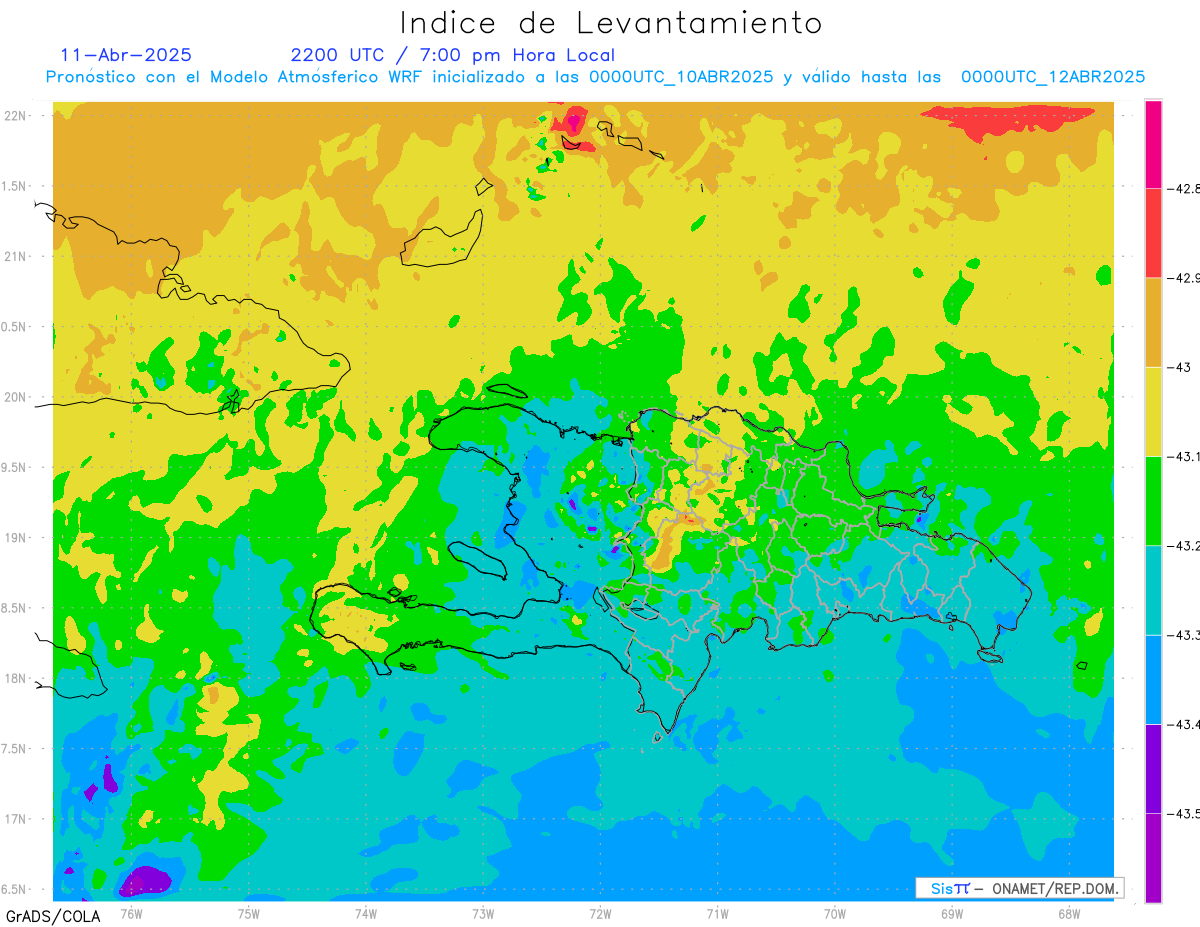The width and height of the screenshot is (1200, 927).
Task: Click the '2200 UTC / 7:00 pm Hora Local' text
Action: pyautogui.click(x=453, y=55)
